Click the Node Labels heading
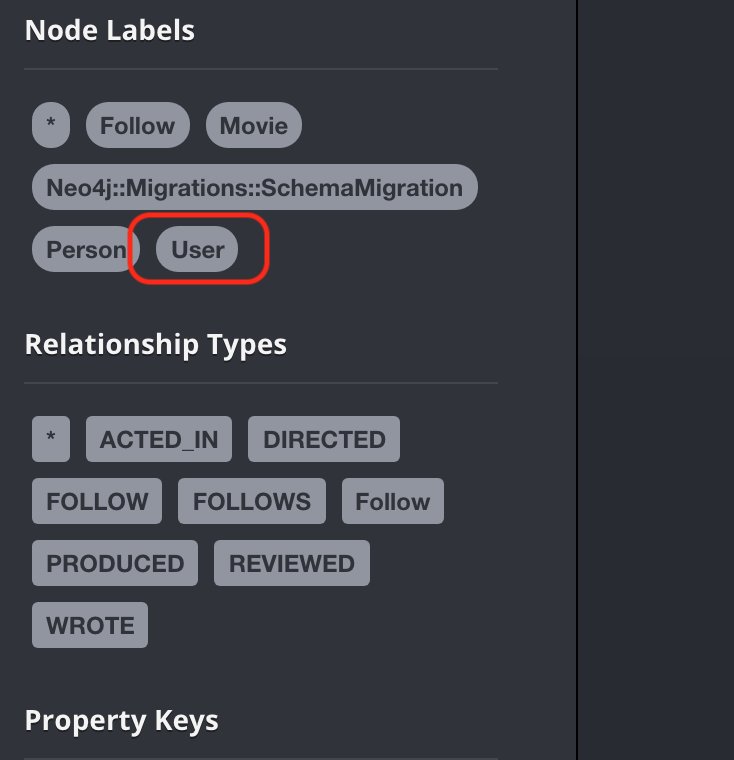Viewport: 734px width, 760px height. pos(110,30)
